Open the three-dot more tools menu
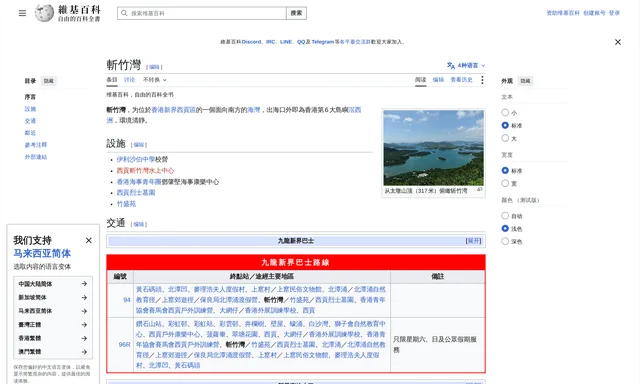640x384 pixels. [x=482, y=80]
